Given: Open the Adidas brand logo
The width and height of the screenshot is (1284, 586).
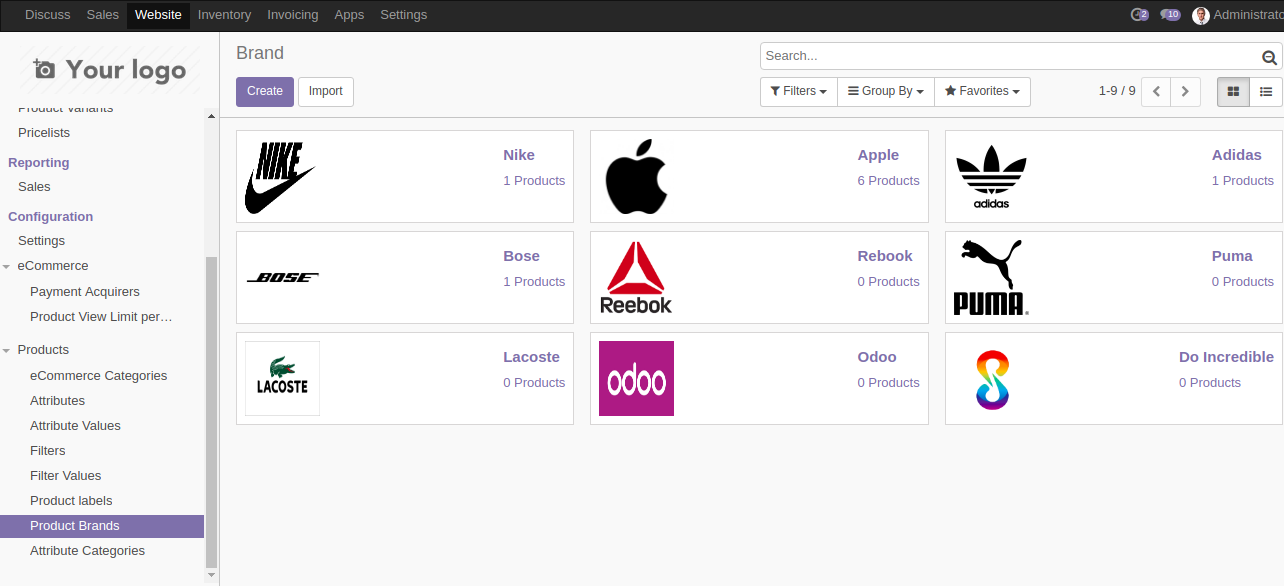Looking at the screenshot, I should [x=991, y=177].
